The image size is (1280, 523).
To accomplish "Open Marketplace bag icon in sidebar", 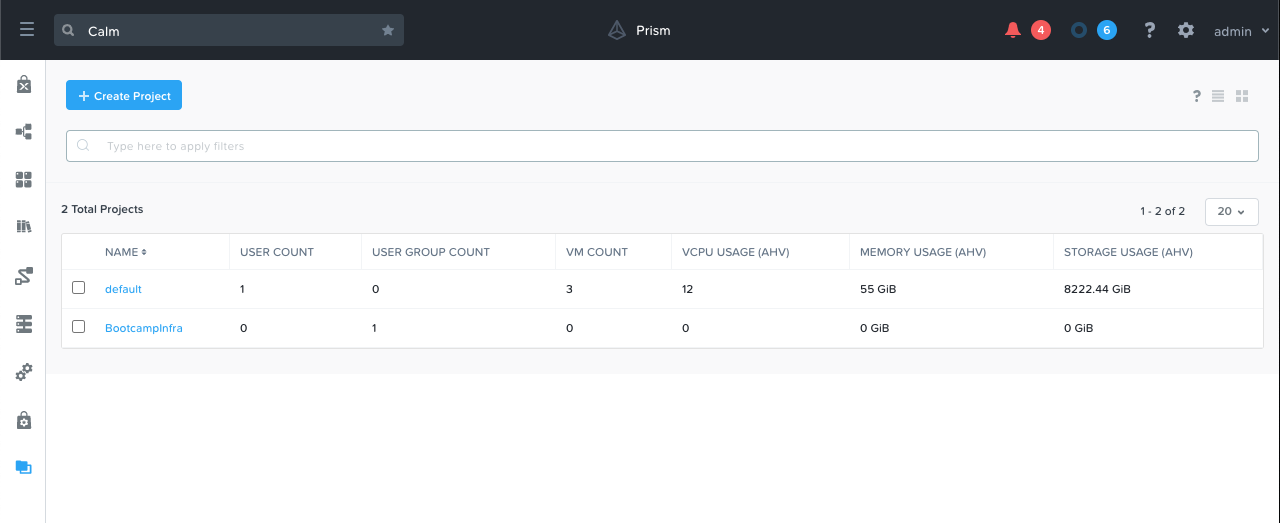I will (24, 85).
